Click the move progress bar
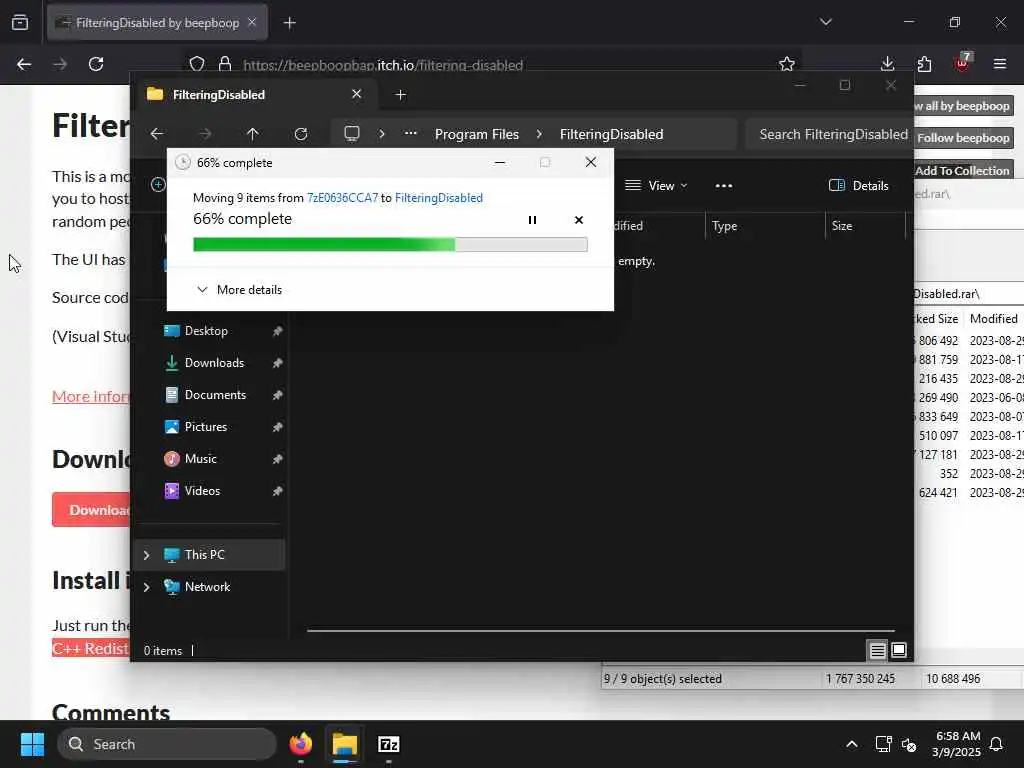The width and height of the screenshot is (1024, 768). click(x=390, y=245)
